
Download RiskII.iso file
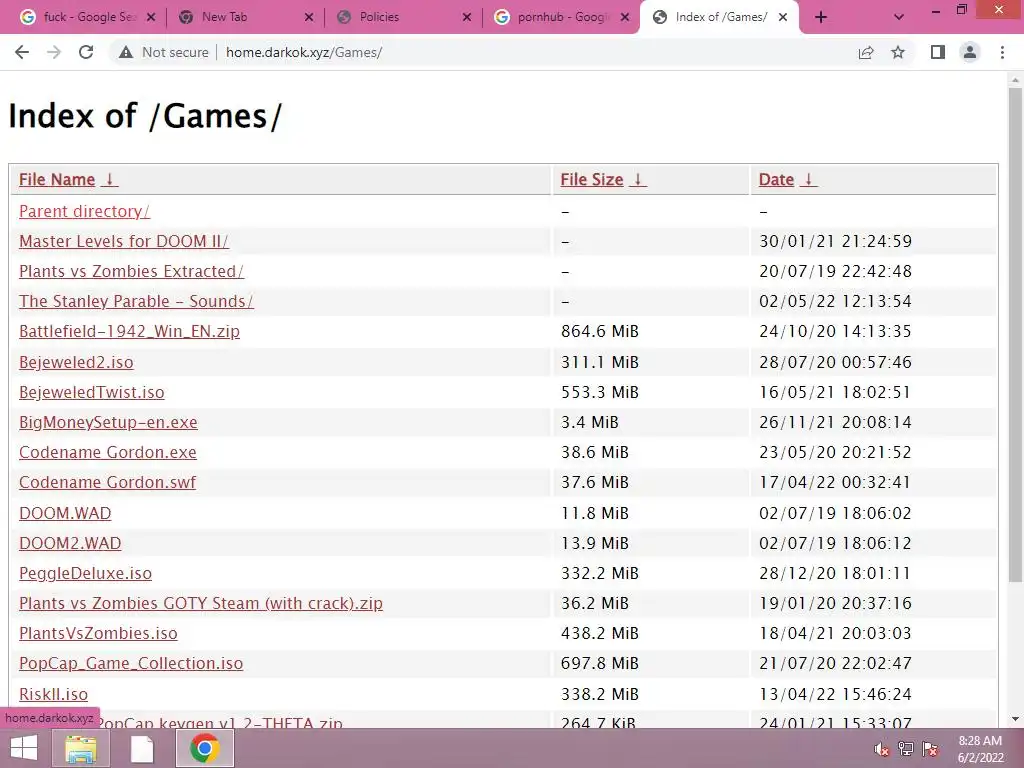(53, 694)
